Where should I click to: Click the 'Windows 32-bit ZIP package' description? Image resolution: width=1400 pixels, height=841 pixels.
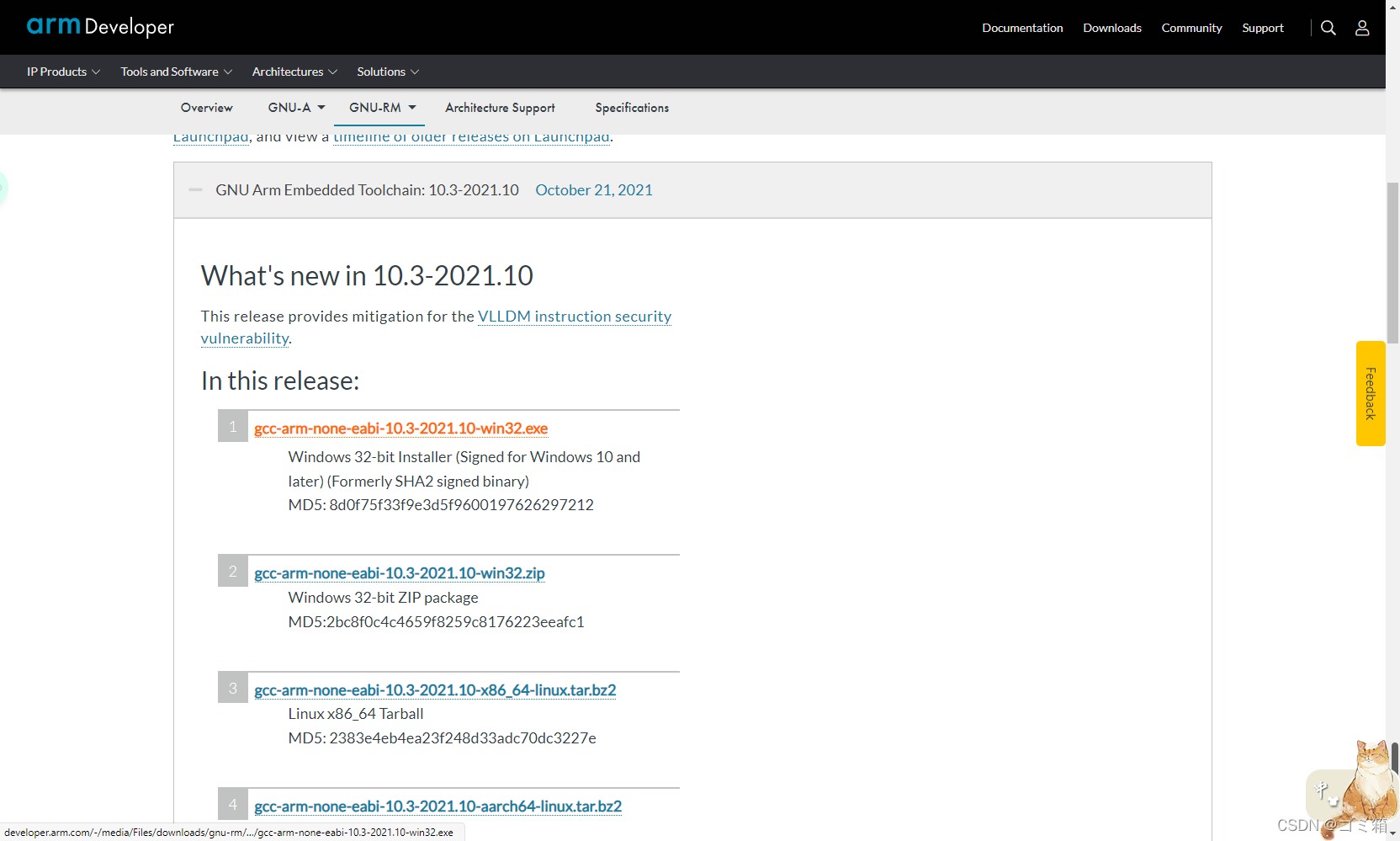(x=383, y=598)
